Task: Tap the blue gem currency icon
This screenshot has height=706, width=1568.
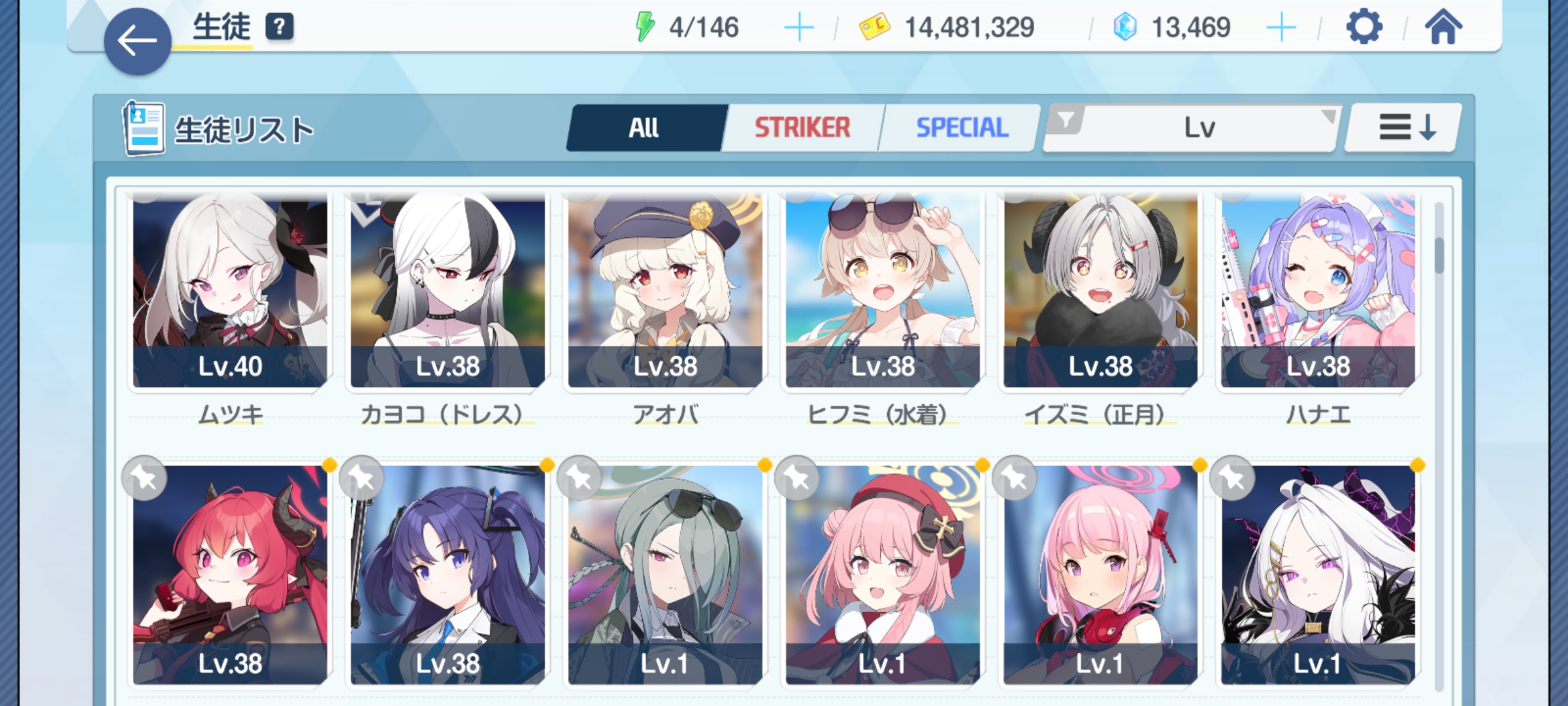Action: pyautogui.click(x=1125, y=27)
